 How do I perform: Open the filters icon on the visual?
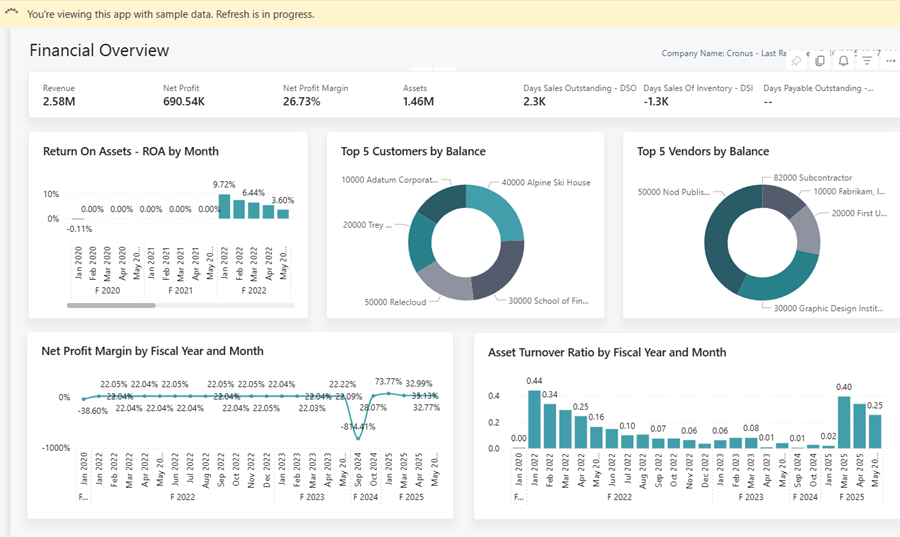(867, 61)
